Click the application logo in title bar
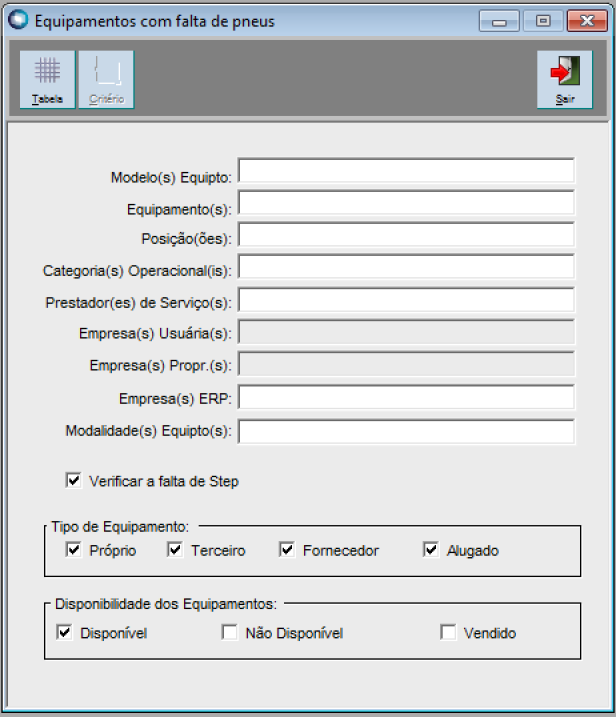This screenshot has height=717, width=616. tap(18, 20)
